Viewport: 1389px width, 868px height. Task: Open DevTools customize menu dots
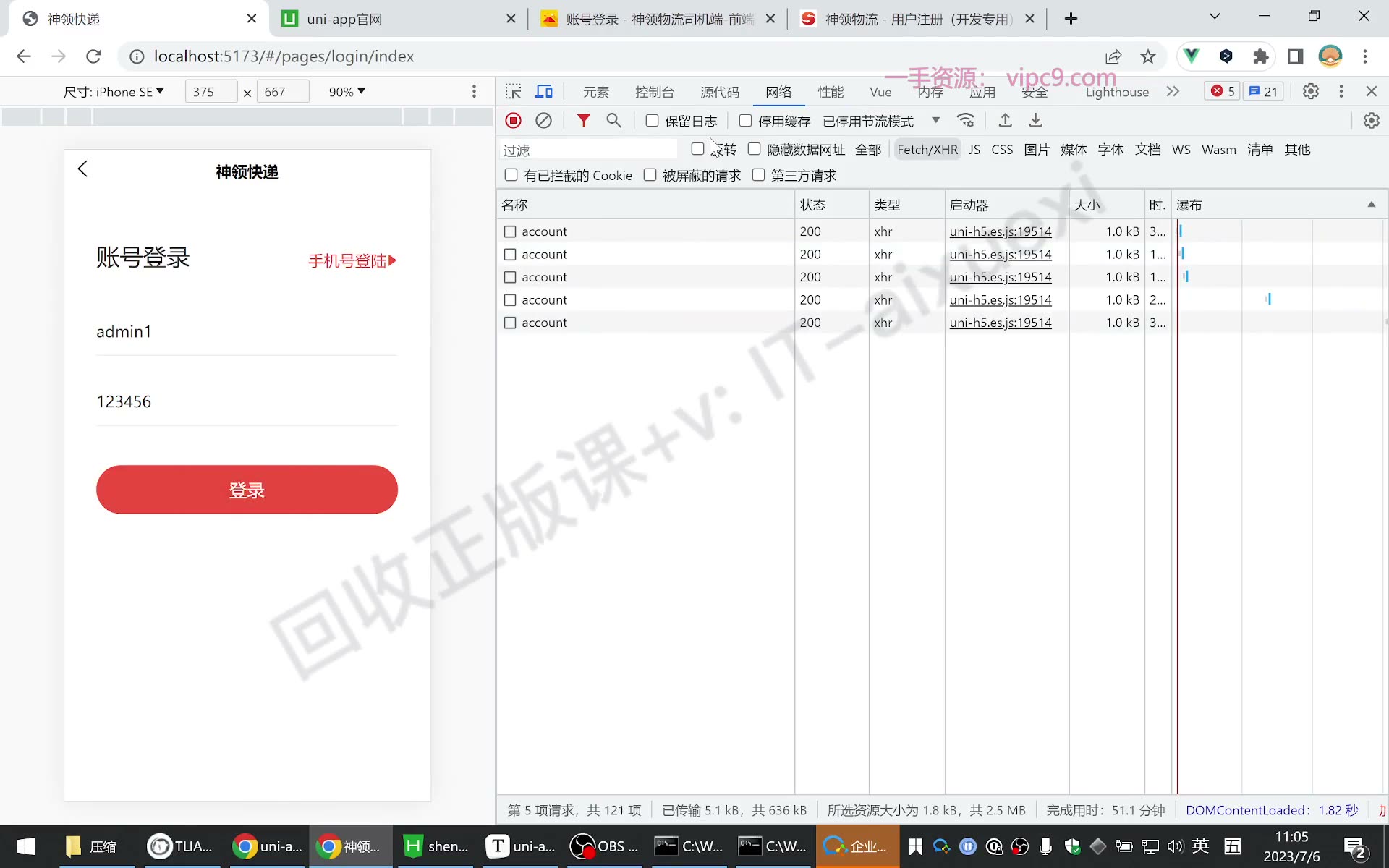[x=1341, y=91]
